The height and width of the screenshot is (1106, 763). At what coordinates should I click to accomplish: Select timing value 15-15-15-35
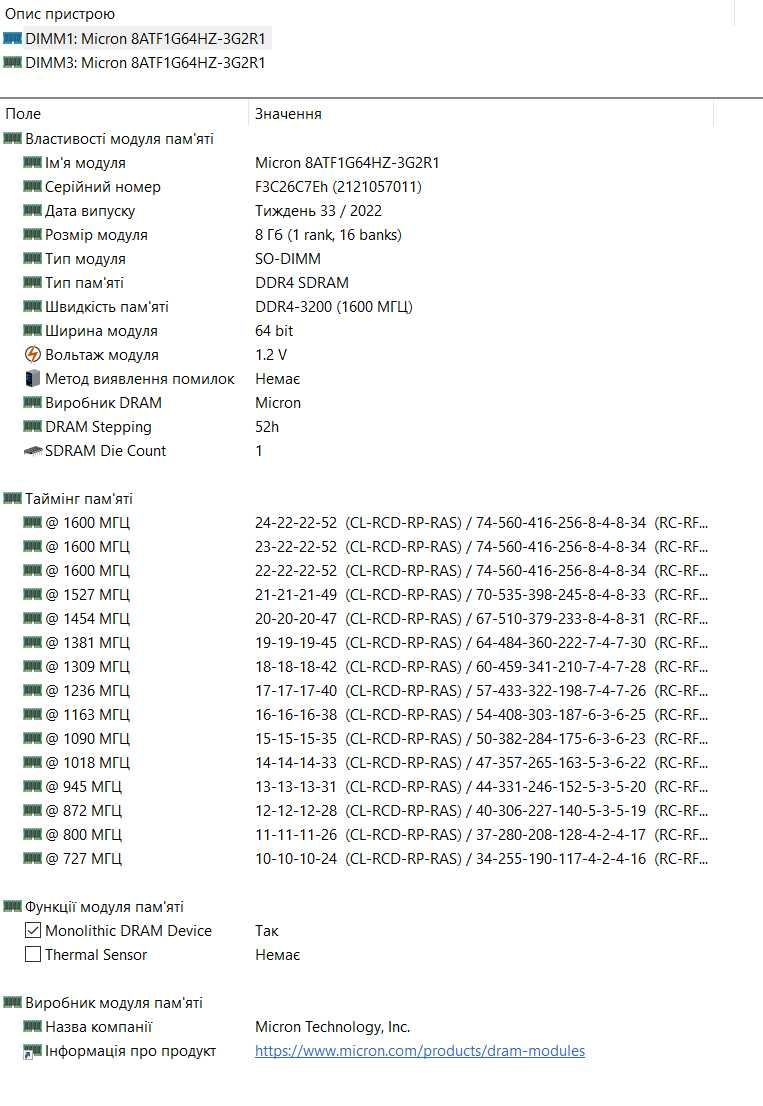296,738
